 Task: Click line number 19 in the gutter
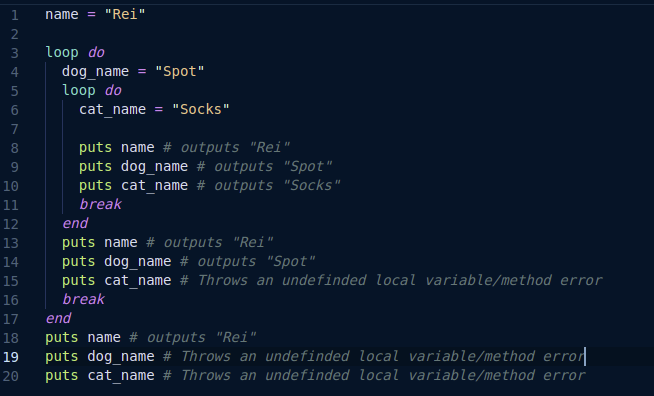point(11,357)
